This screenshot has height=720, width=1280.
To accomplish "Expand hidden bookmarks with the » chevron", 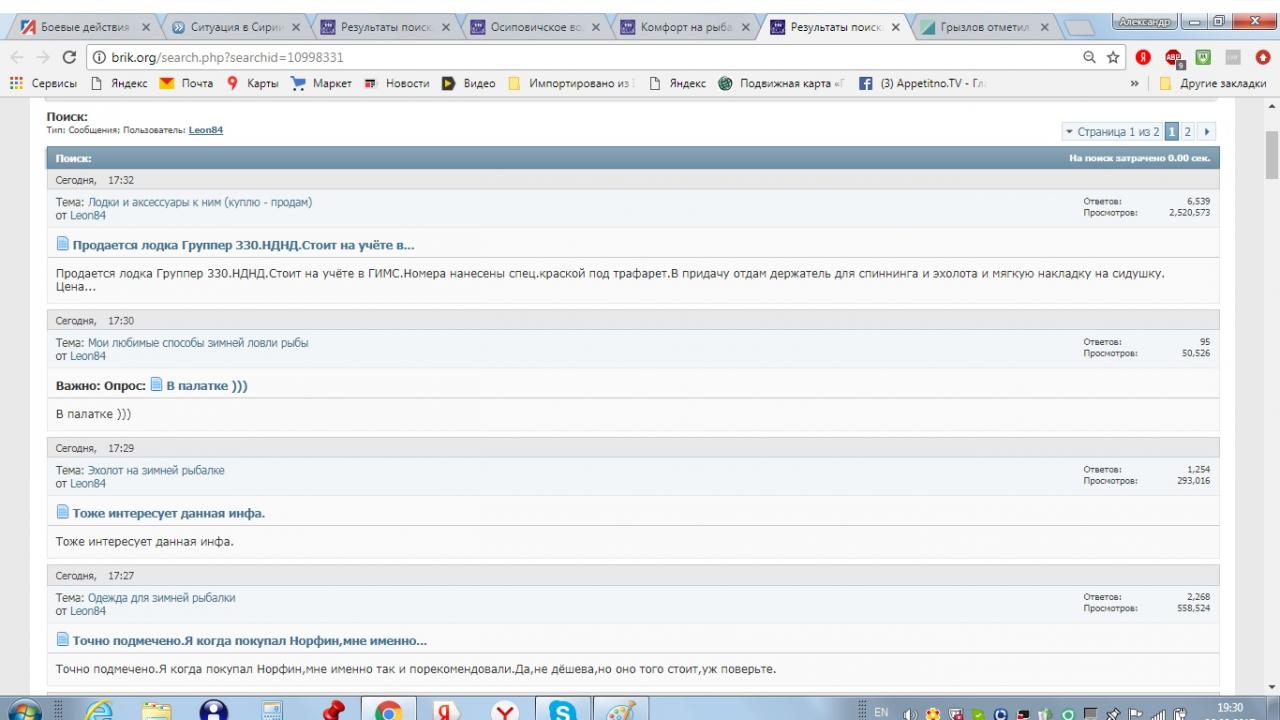I will click(1134, 84).
